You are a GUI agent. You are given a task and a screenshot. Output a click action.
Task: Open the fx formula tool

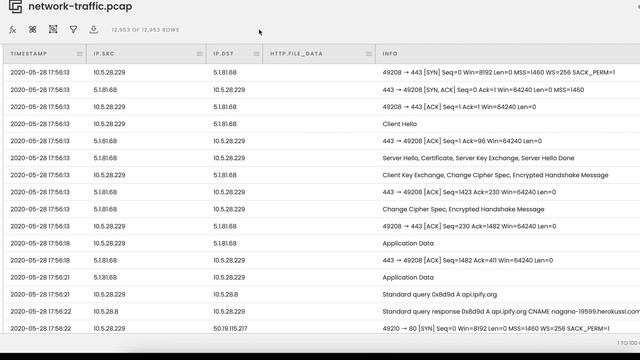(x=13, y=29)
